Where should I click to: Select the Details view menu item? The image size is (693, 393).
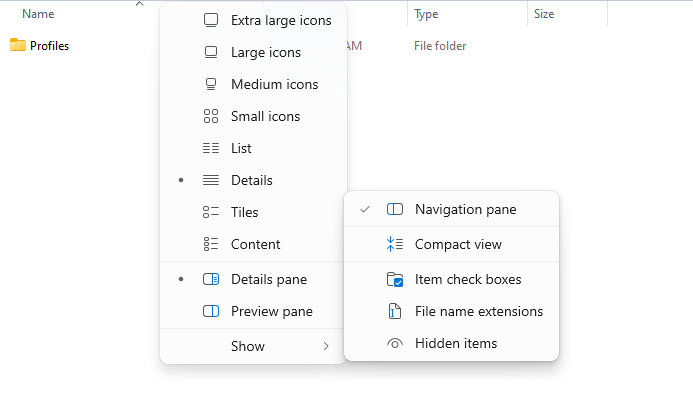(x=253, y=180)
